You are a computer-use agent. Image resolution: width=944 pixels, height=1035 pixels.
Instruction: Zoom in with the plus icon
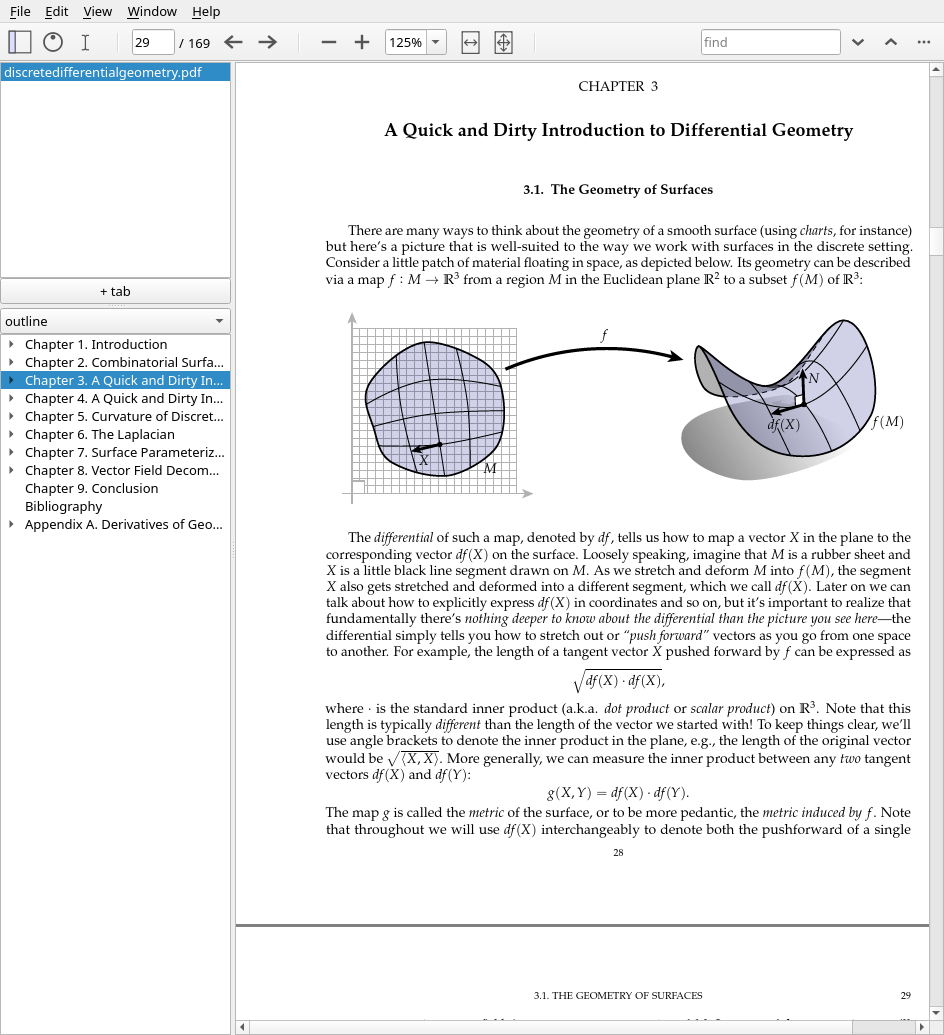click(362, 42)
